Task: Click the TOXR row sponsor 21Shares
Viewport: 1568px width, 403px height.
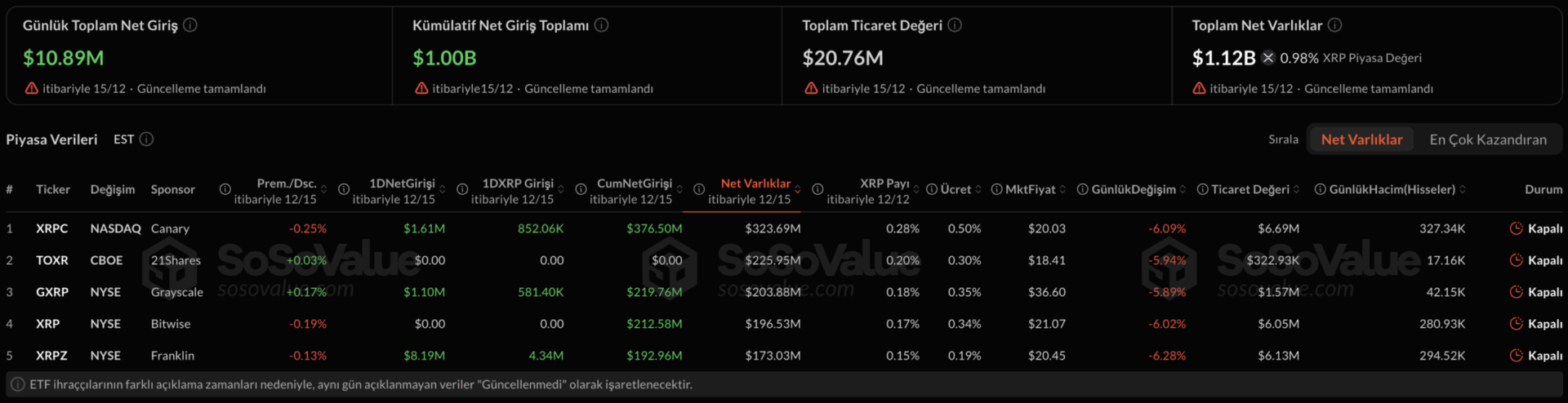Action: click(176, 260)
